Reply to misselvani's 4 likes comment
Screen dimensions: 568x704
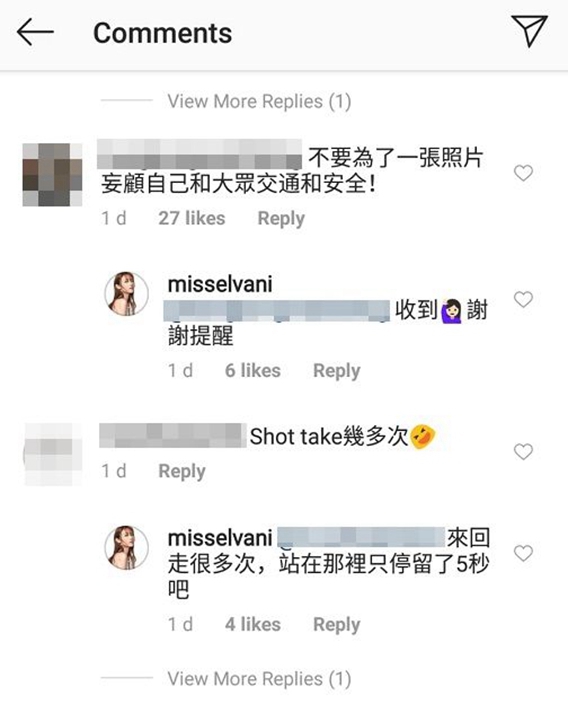[x=337, y=625]
